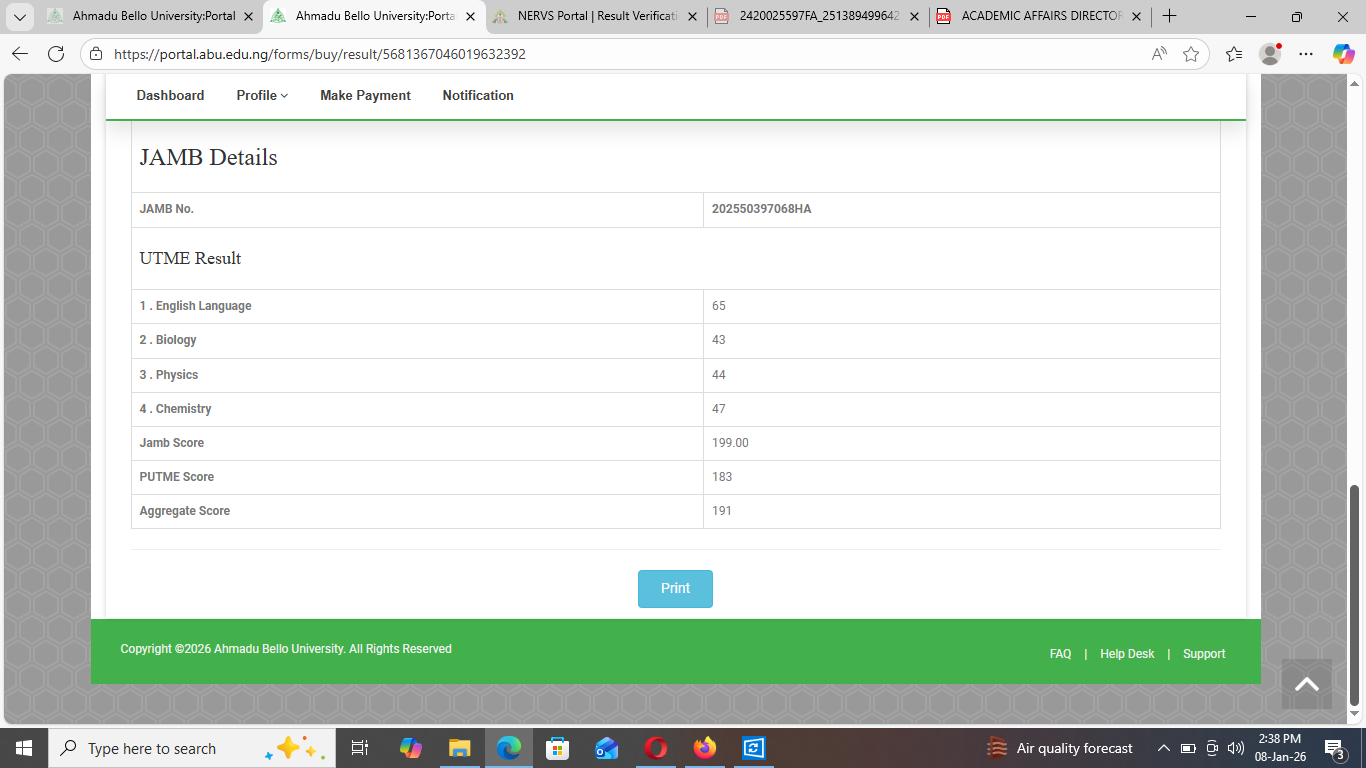Open the Dashboard menu item
The height and width of the screenshot is (768, 1366).
[x=170, y=96]
